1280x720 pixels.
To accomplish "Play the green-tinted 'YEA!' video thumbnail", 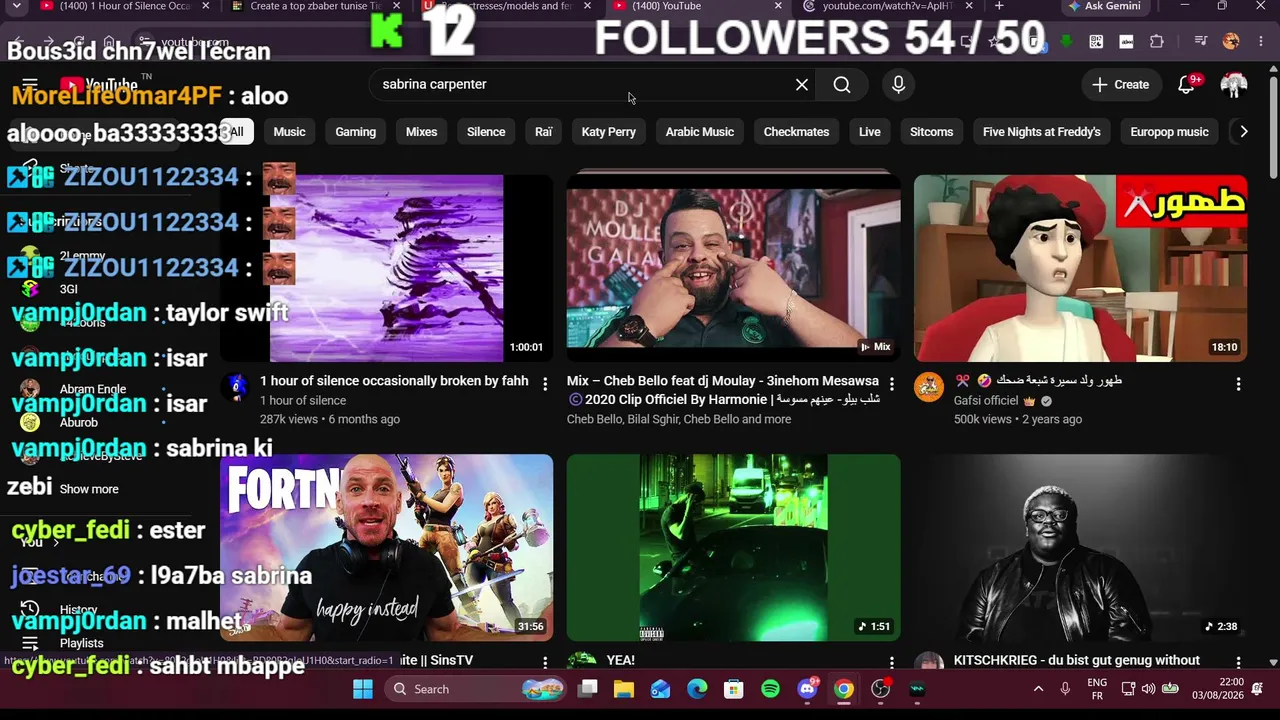I will [733, 548].
